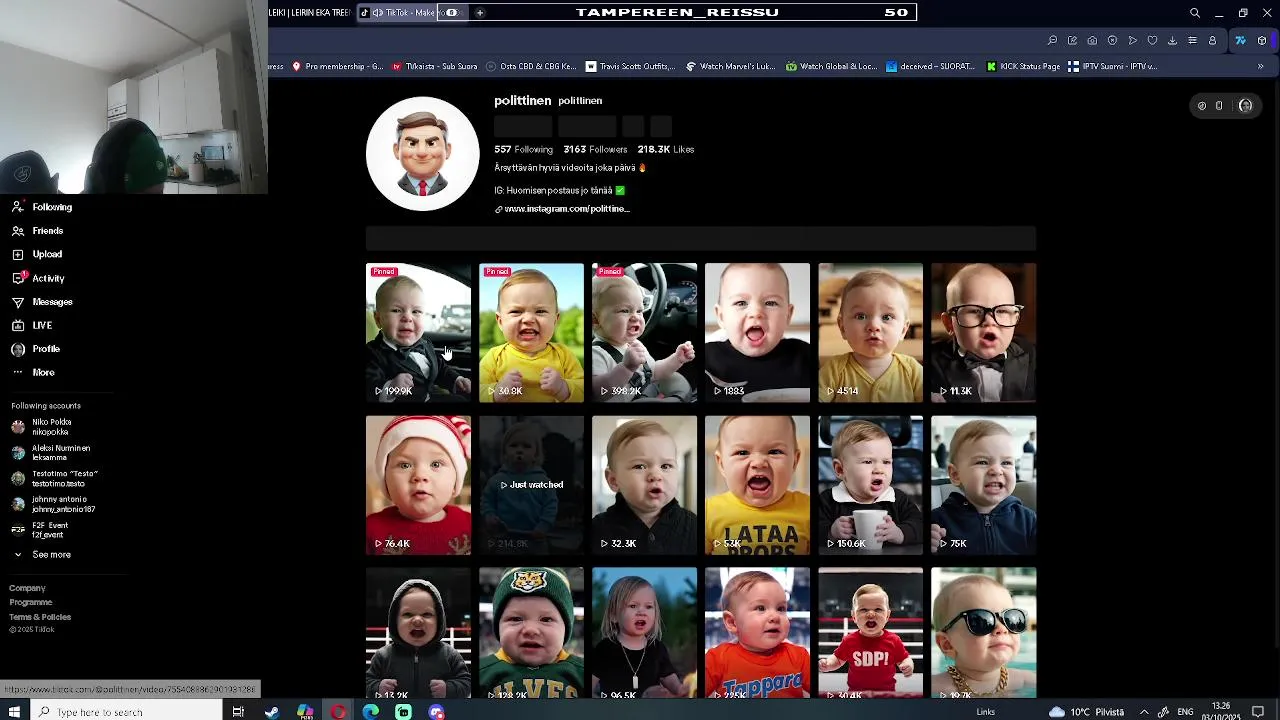Click the blue extension icon in toolbar

click(x=1240, y=41)
